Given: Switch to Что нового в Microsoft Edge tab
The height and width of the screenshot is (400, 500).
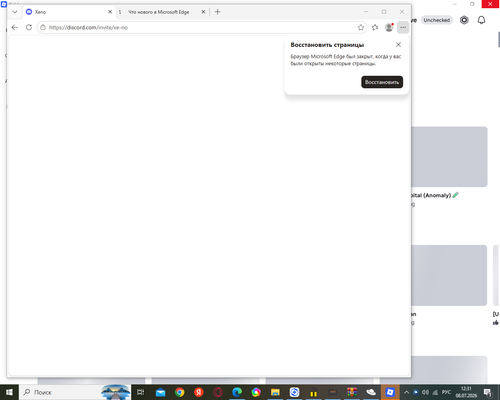Looking at the screenshot, I should [x=163, y=12].
